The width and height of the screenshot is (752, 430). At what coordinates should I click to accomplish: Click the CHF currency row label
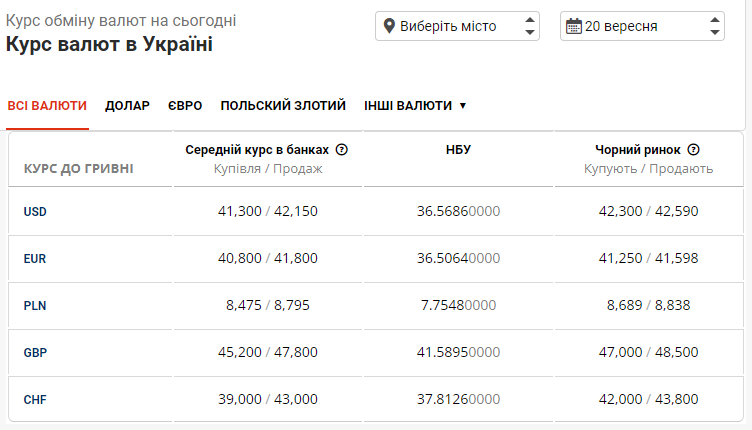pyautogui.click(x=35, y=399)
